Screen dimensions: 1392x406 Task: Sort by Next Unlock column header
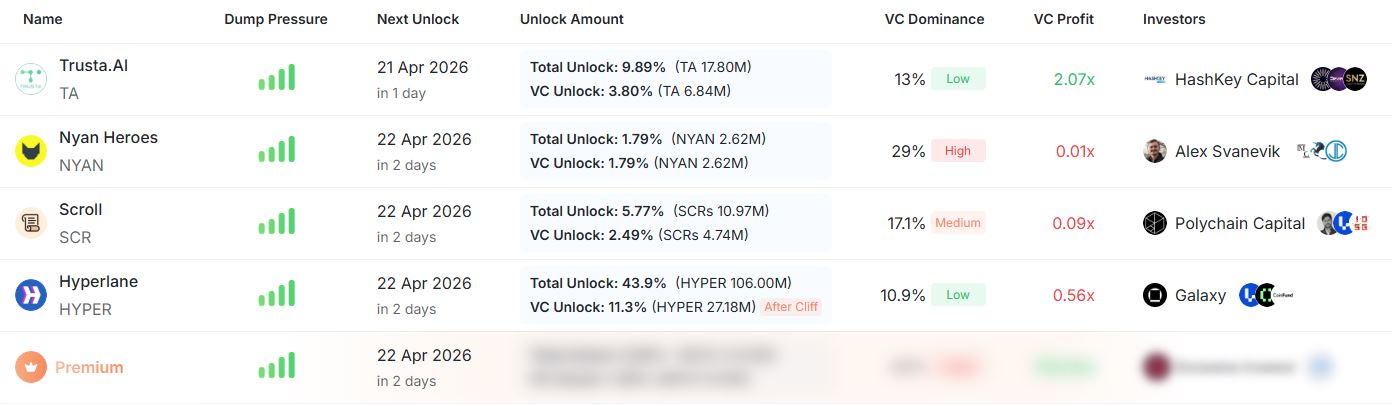pyautogui.click(x=418, y=19)
